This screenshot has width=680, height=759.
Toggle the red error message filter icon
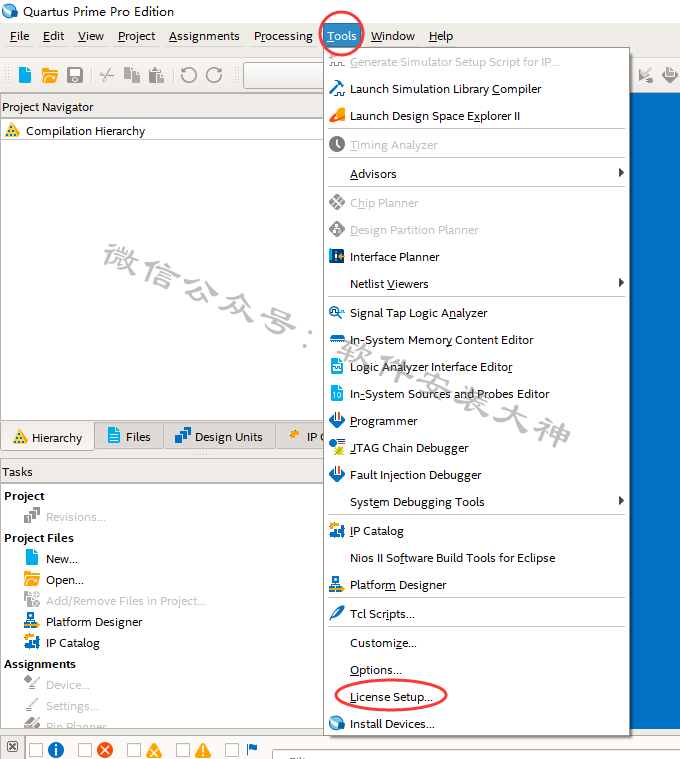(x=105, y=750)
